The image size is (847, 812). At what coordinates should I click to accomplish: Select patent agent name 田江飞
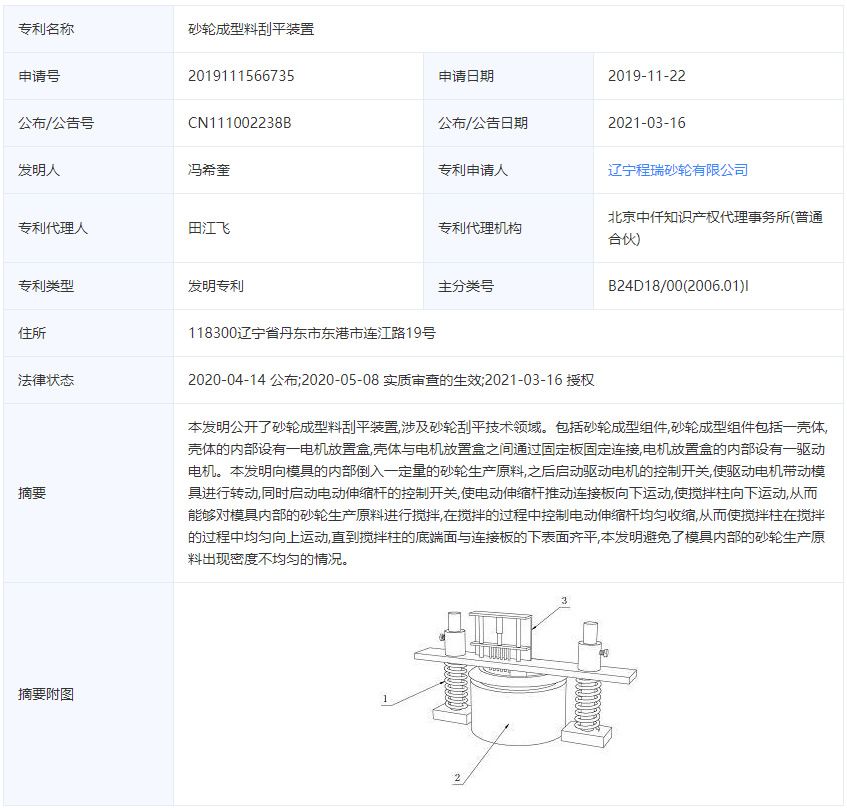pyautogui.click(x=209, y=228)
